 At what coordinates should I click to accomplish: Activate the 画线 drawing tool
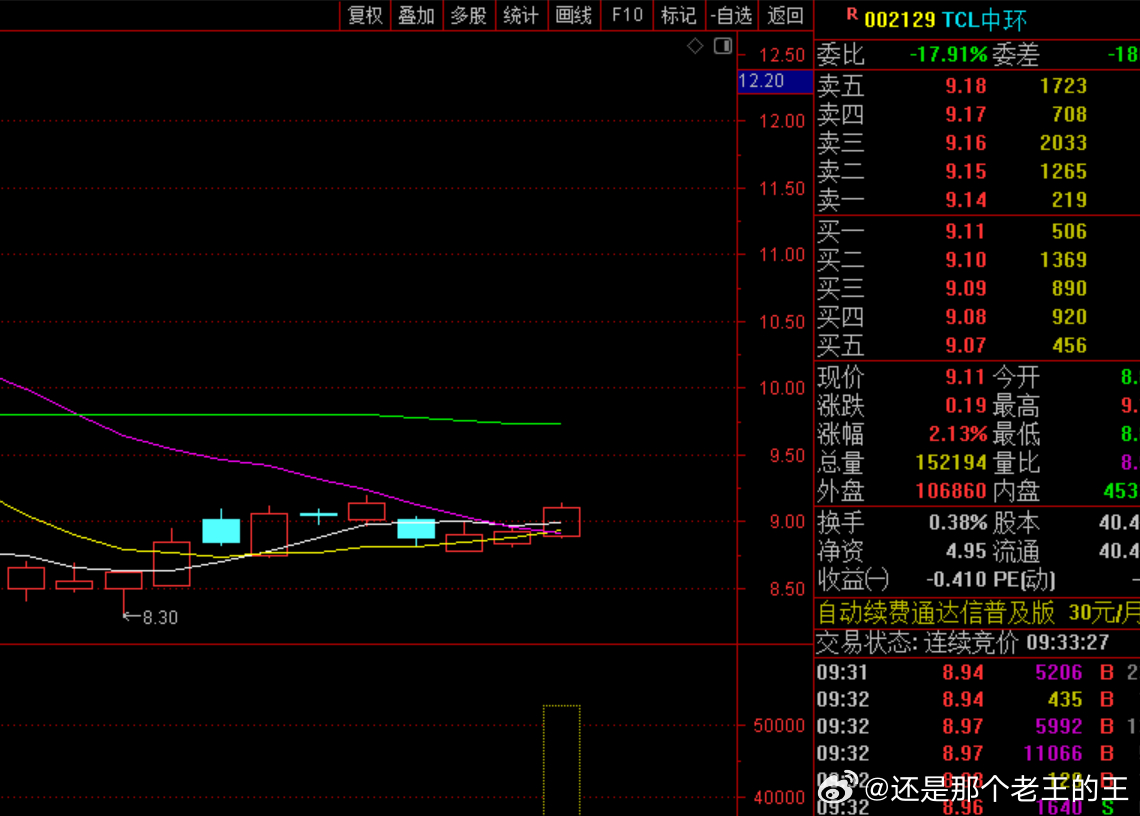click(574, 15)
